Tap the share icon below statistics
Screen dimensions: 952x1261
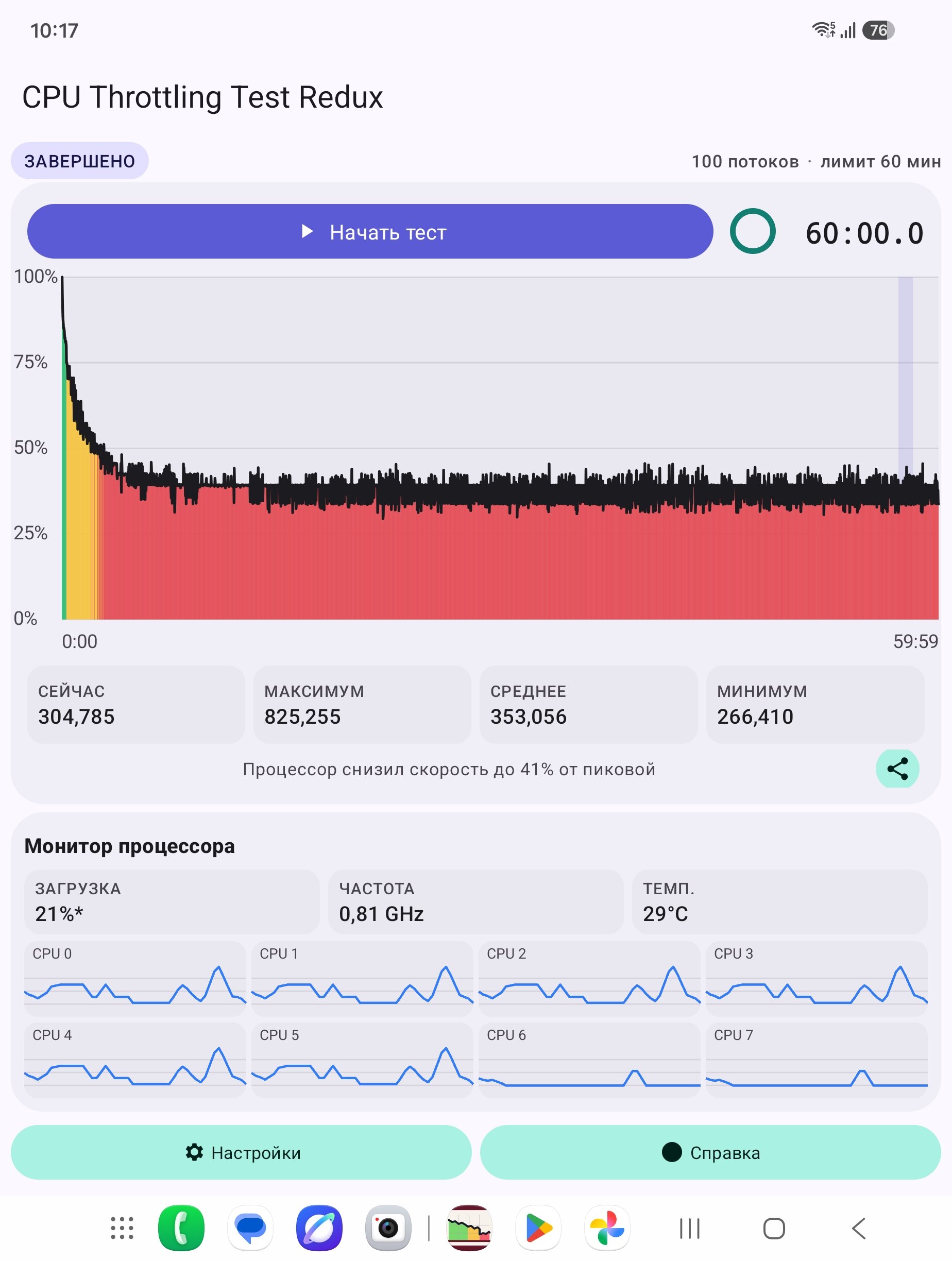pyautogui.click(x=897, y=769)
